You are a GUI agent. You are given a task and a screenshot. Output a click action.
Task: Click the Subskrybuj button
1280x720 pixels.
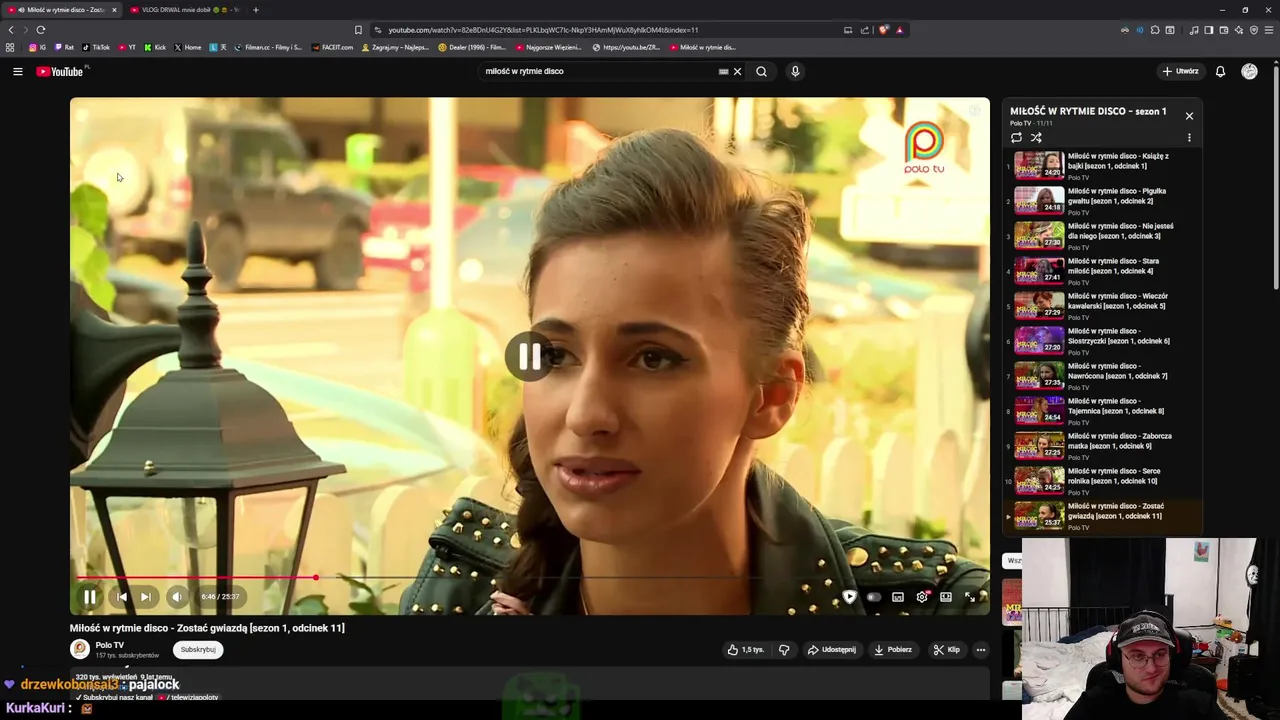(198, 650)
